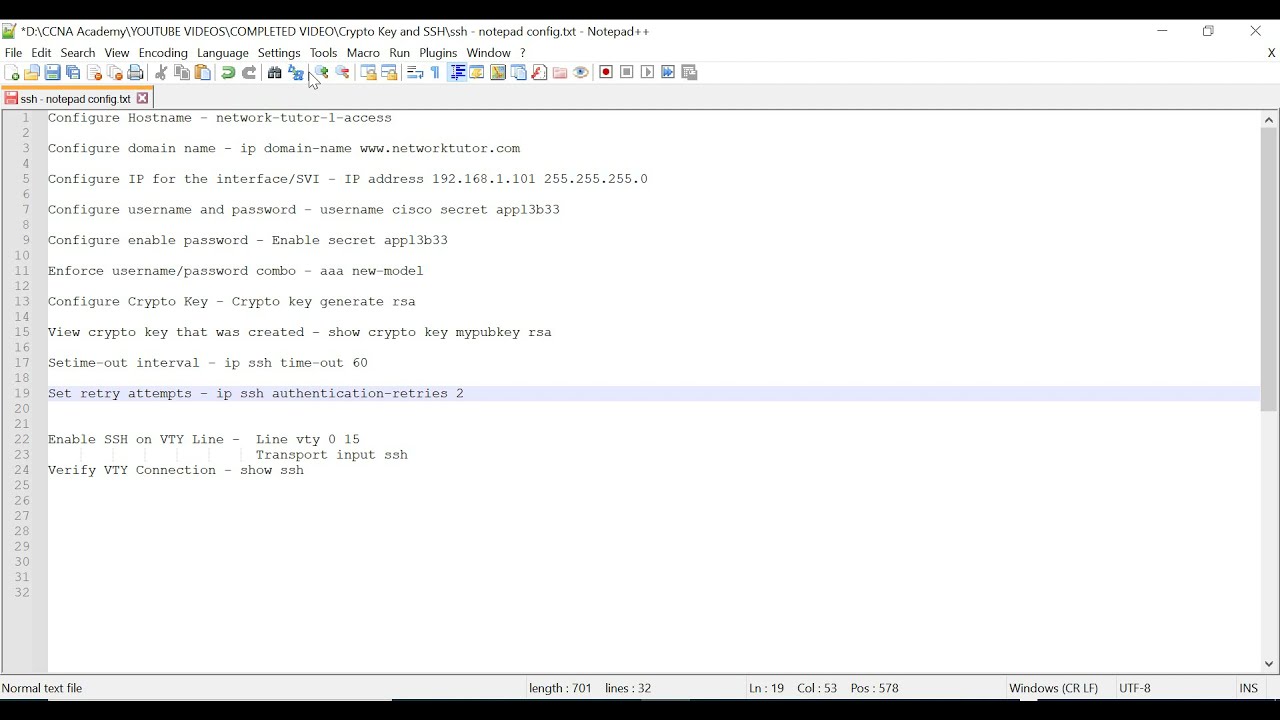Open the Document Map icon
Viewport: 1280px width, 720px height.
point(498,73)
